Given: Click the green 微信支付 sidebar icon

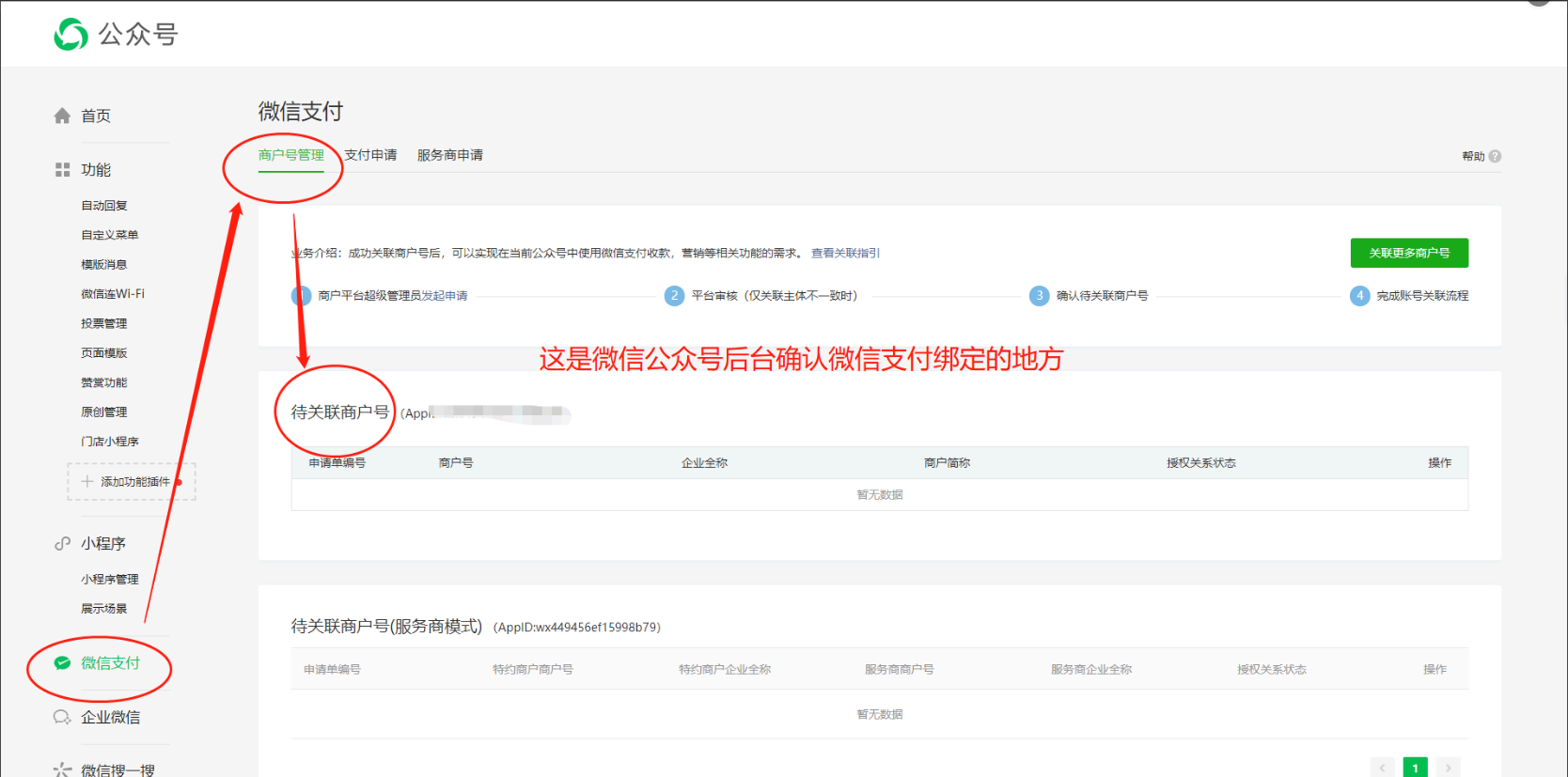Looking at the screenshot, I should (62, 663).
